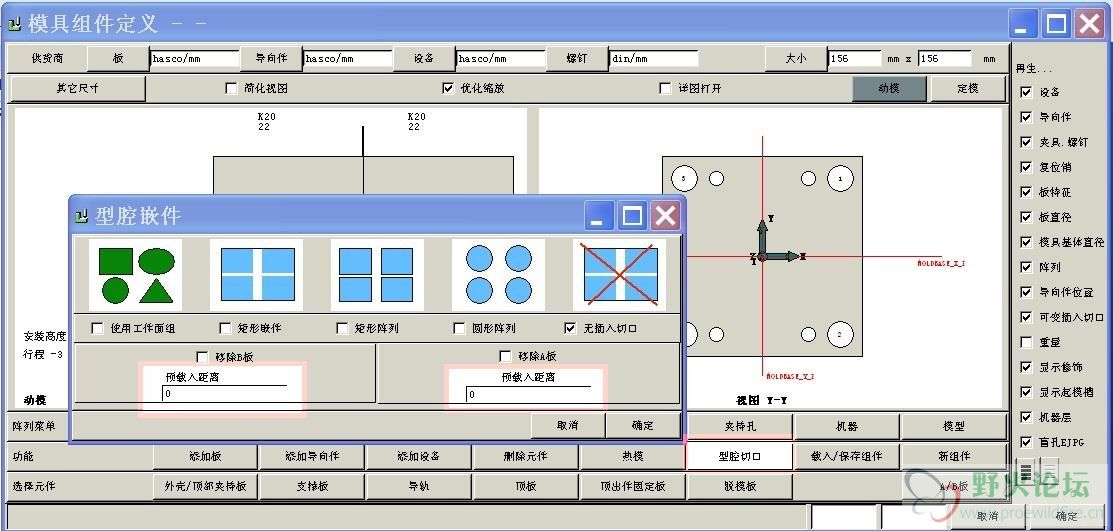This screenshot has width=1113, height=531.
Task: Click 新组件 button
Action: coord(954,456)
